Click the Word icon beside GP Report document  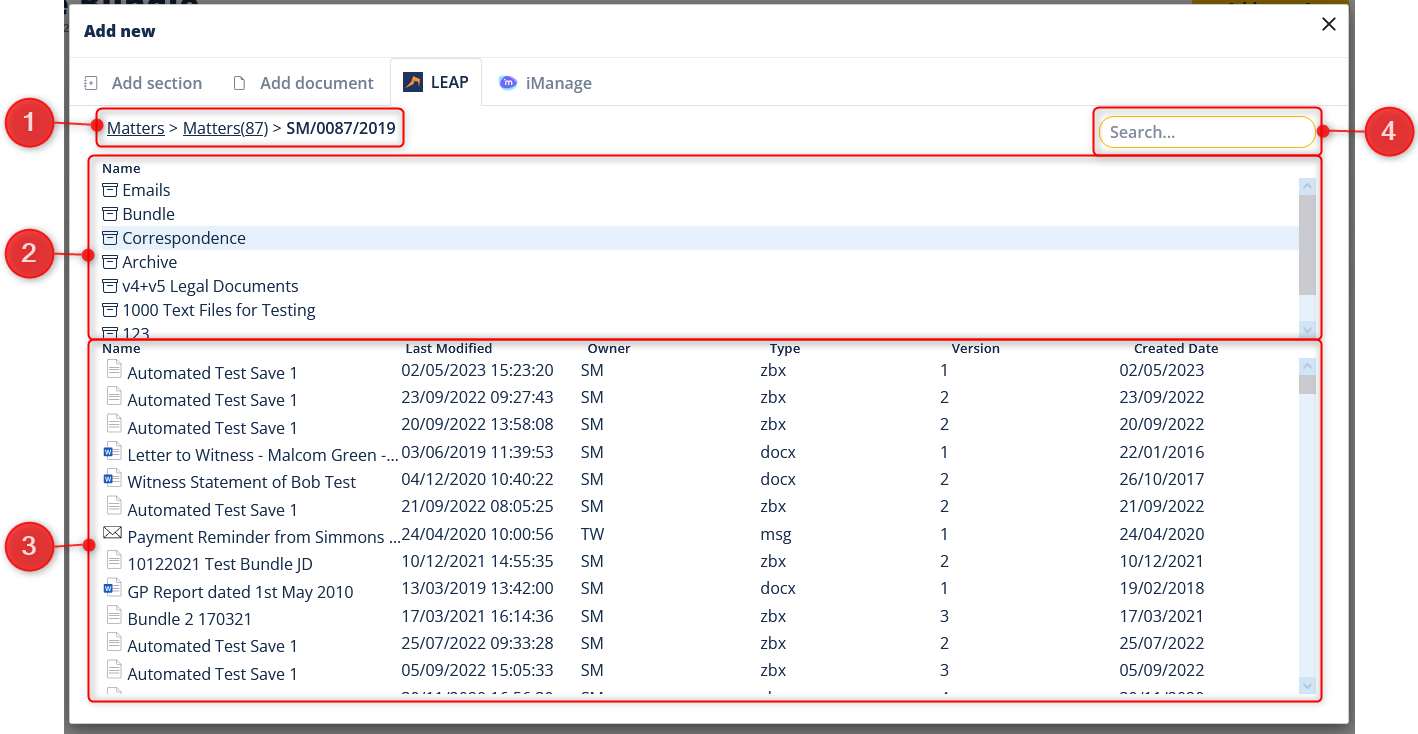(113, 589)
